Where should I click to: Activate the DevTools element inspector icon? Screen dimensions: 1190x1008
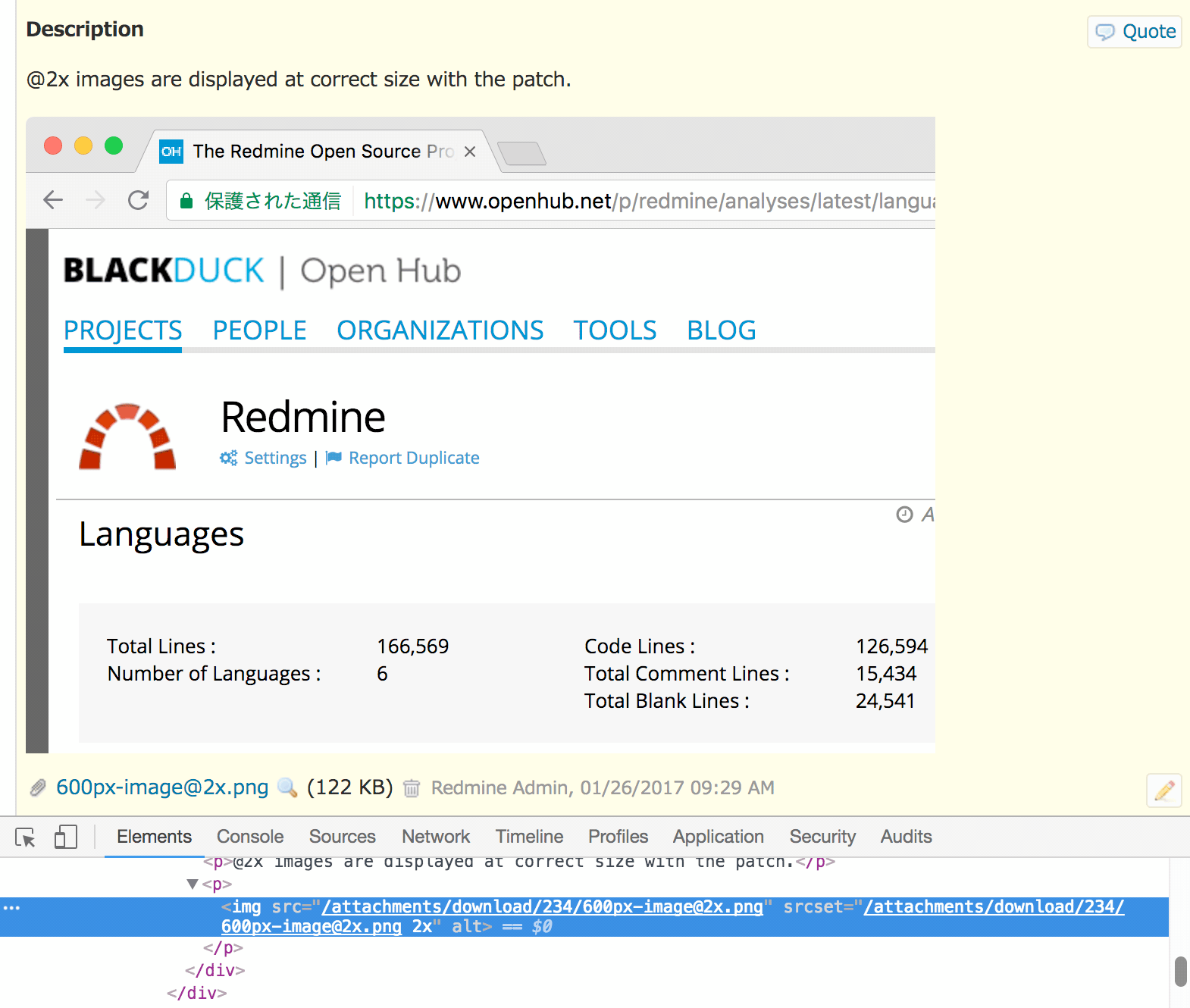(25, 837)
